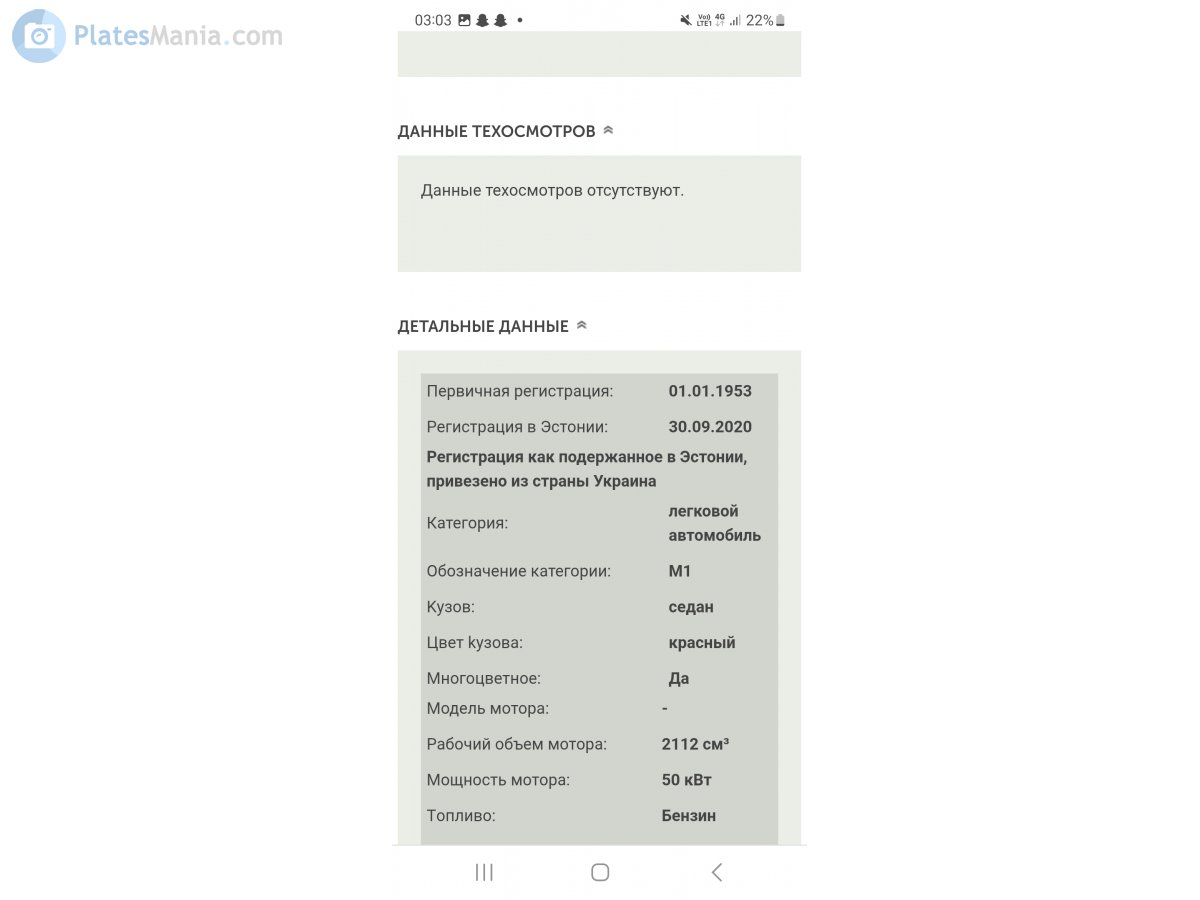Tap the 4G data indicator icon
1200x900 pixels.
(x=719, y=20)
